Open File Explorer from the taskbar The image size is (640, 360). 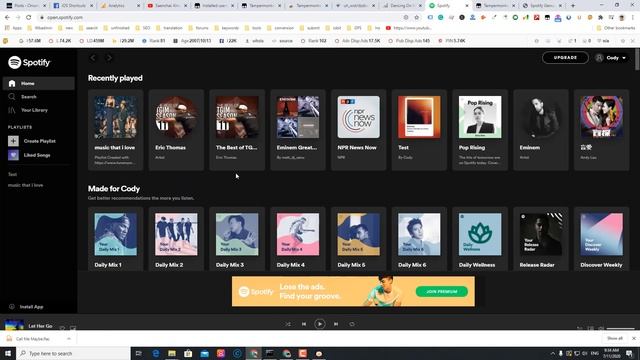pyautogui.click(x=172, y=353)
